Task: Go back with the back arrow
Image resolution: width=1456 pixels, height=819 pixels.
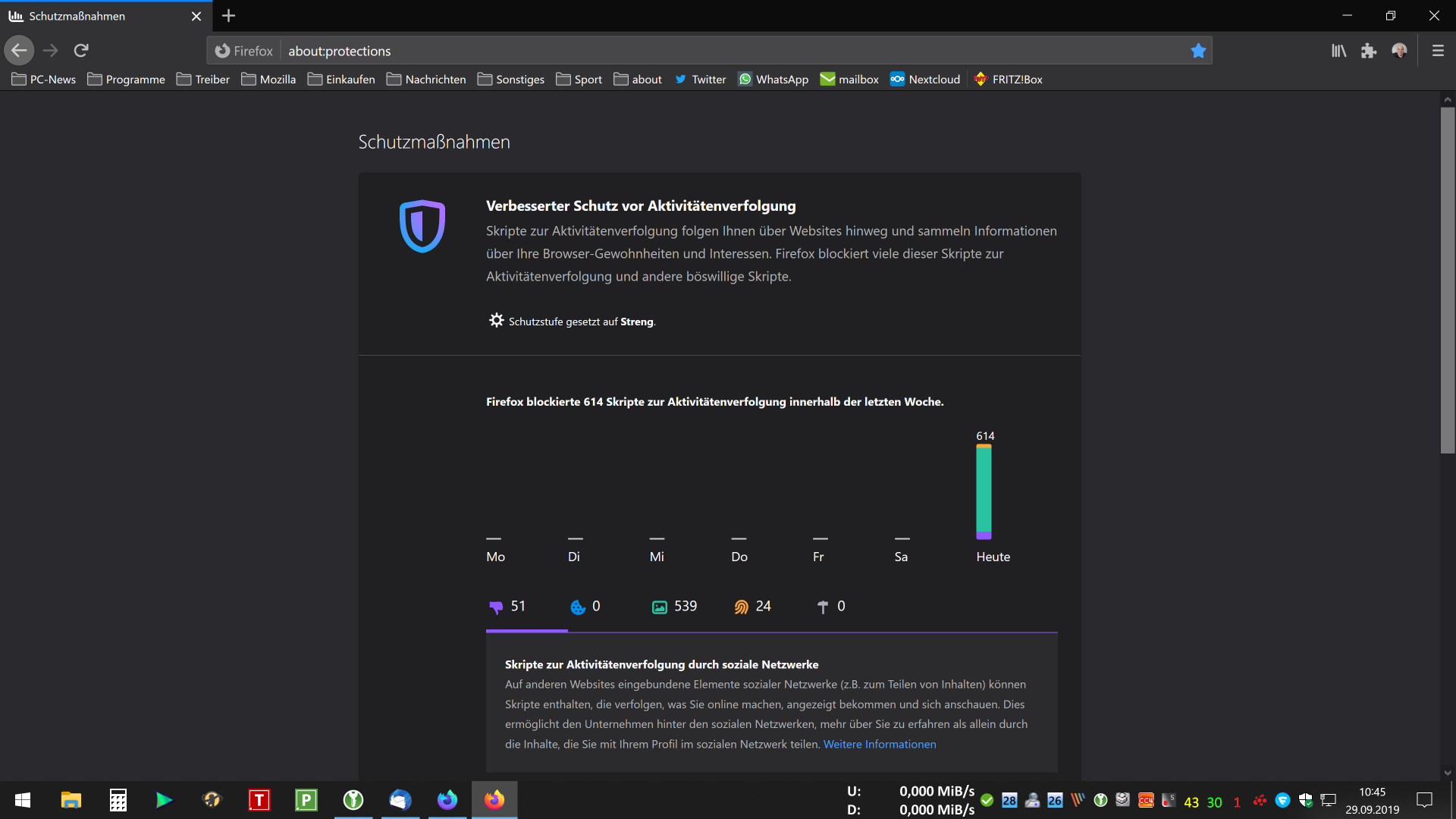Action: coord(19,51)
